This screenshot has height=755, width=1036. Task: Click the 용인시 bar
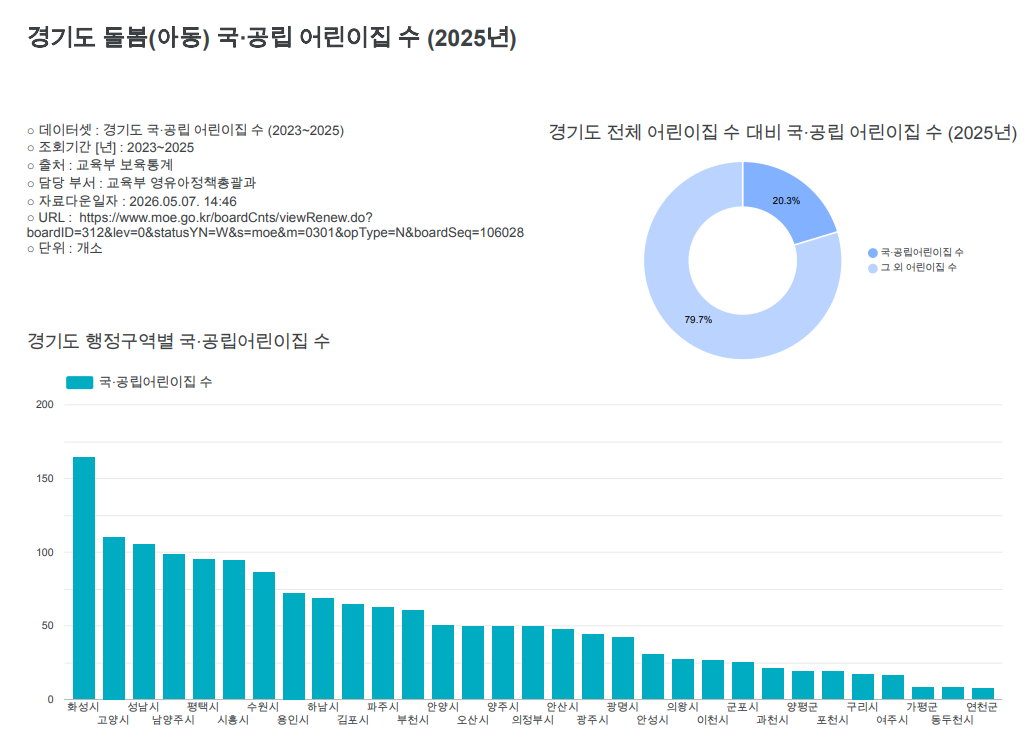click(x=294, y=646)
